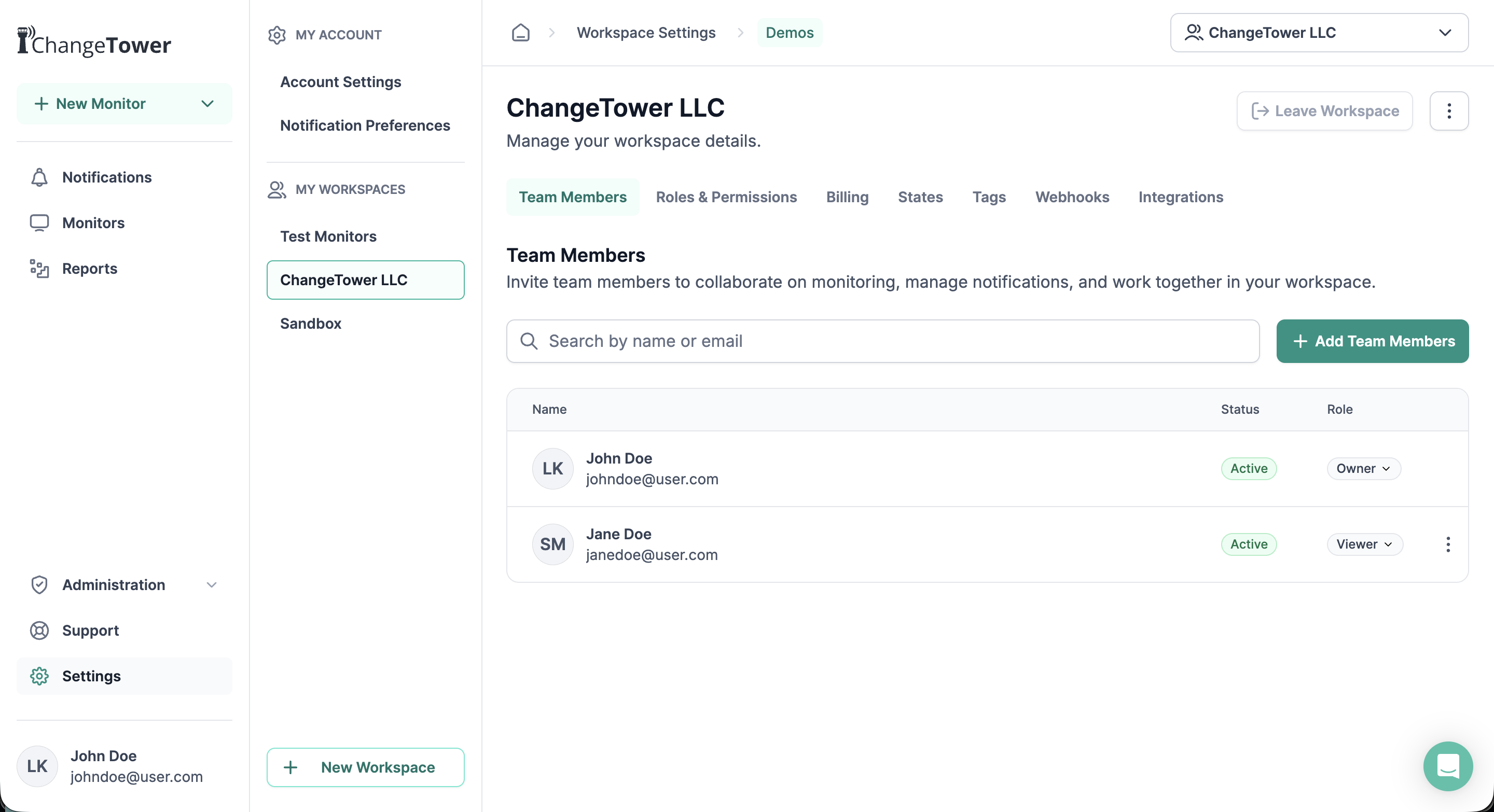Click the My Account gear icon
The width and height of the screenshot is (1494, 812).
coord(276,35)
